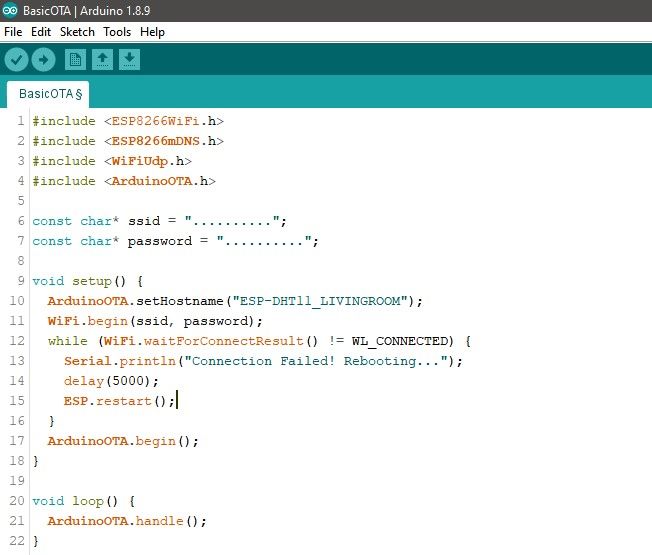The width and height of the screenshot is (652, 555).
Task: Open the File menu
Action: (13, 32)
